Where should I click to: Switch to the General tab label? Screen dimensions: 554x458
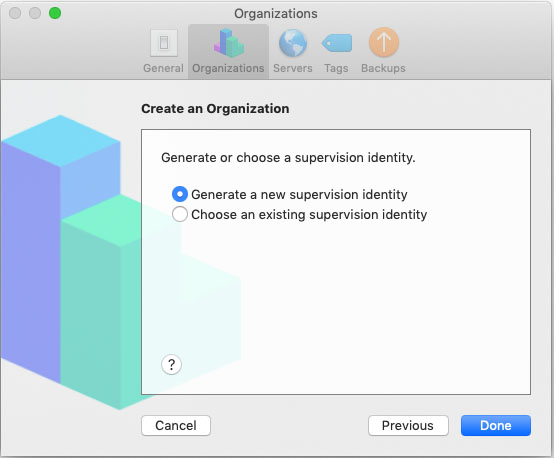pyautogui.click(x=163, y=68)
